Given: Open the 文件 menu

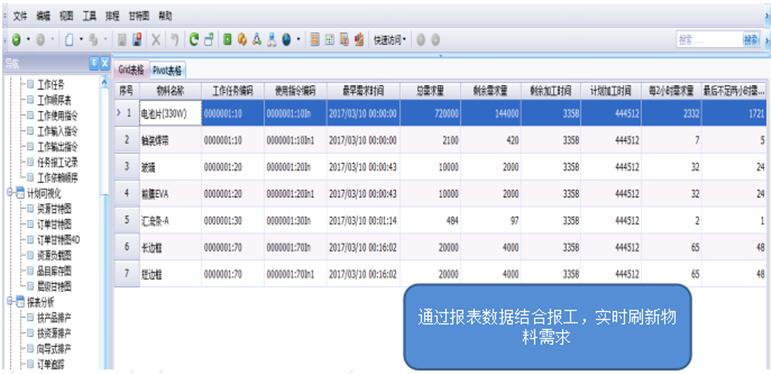Looking at the screenshot, I should coord(20,16).
